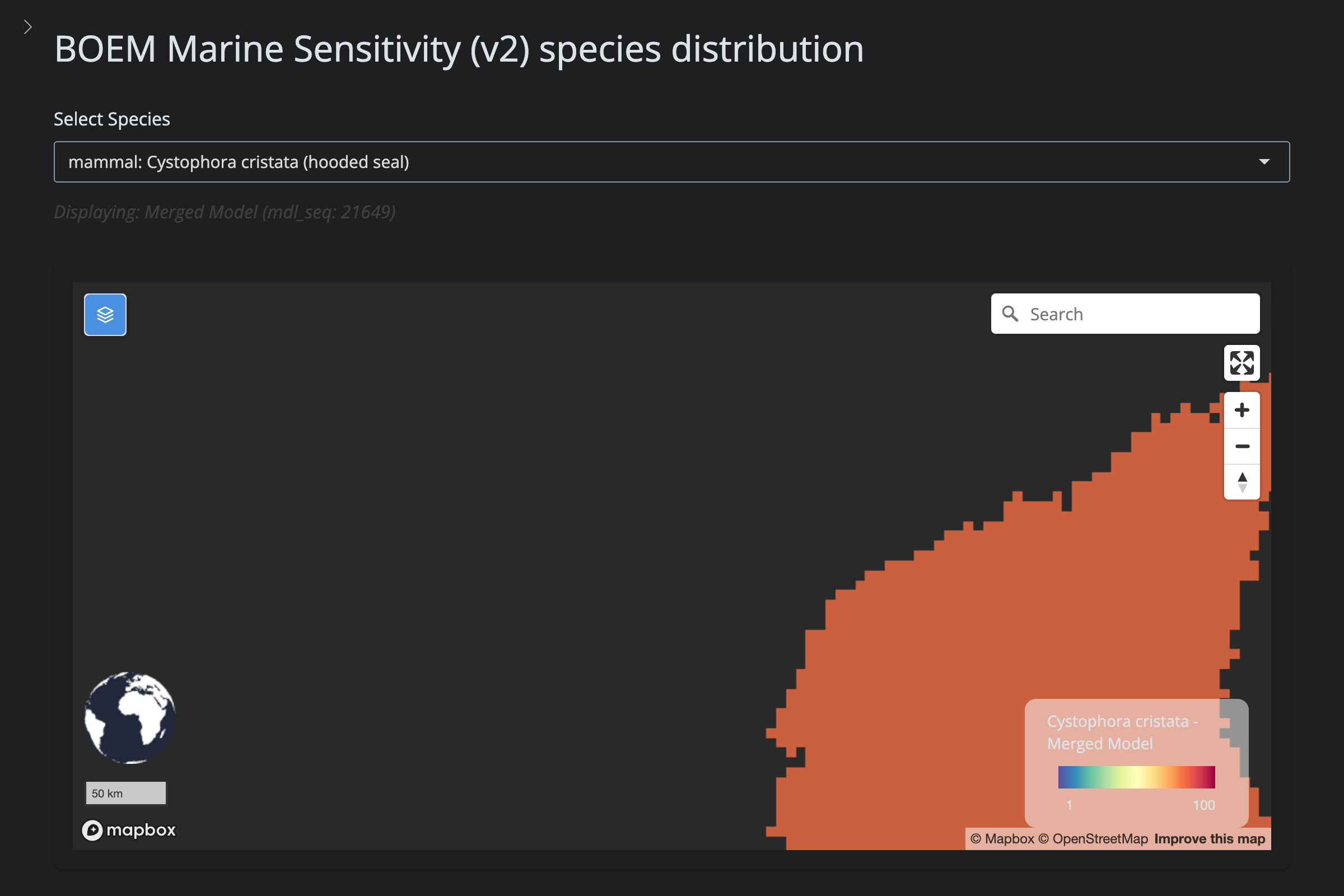Click the Displaying Merged Model caption
This screenshot has width=1344, height=896.
(x=225, y=212)
